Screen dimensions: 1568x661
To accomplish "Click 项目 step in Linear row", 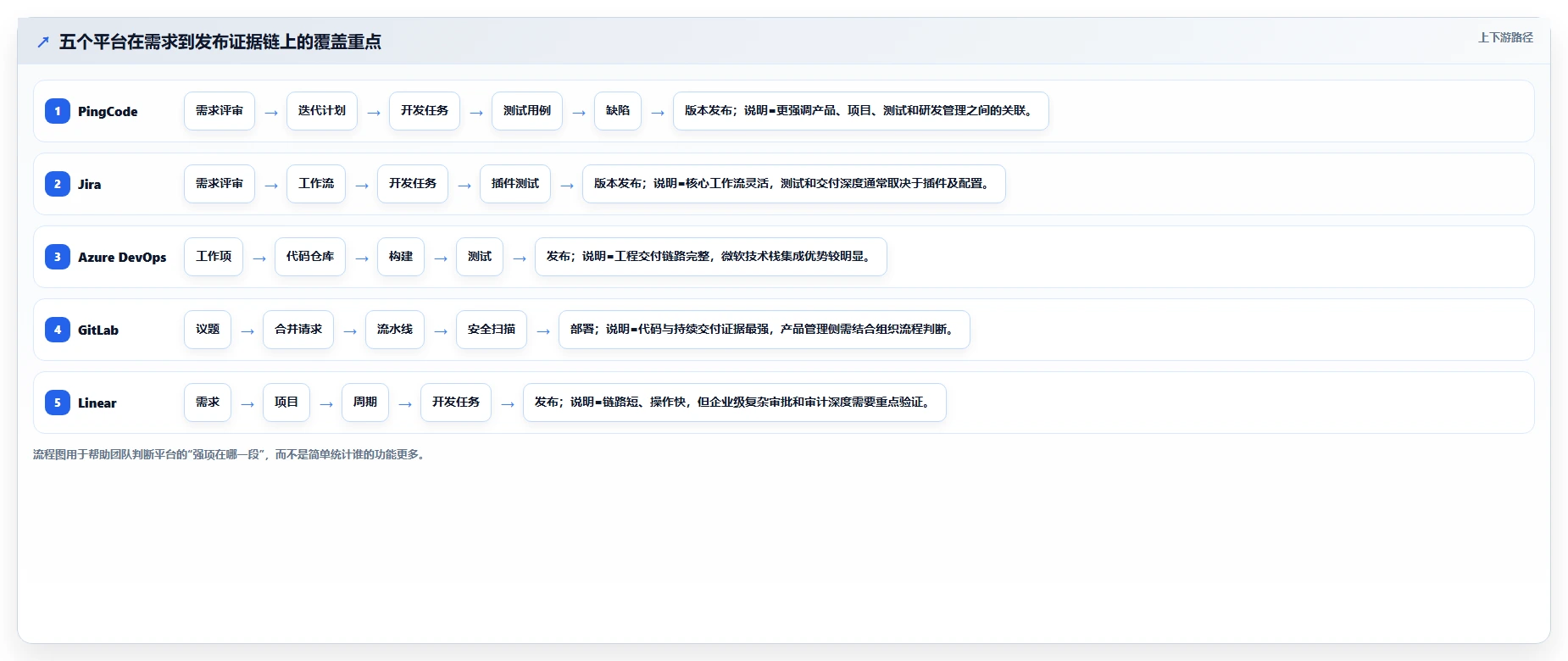I will (x=286, y=403).
